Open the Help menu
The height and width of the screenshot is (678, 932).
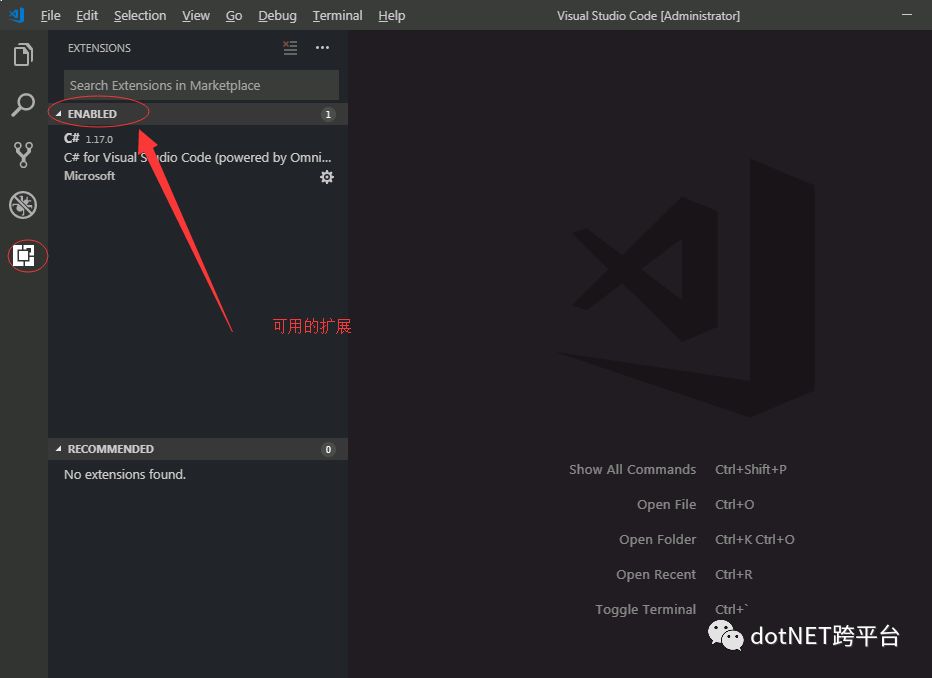pyautogui.click(x=391, y=15)
